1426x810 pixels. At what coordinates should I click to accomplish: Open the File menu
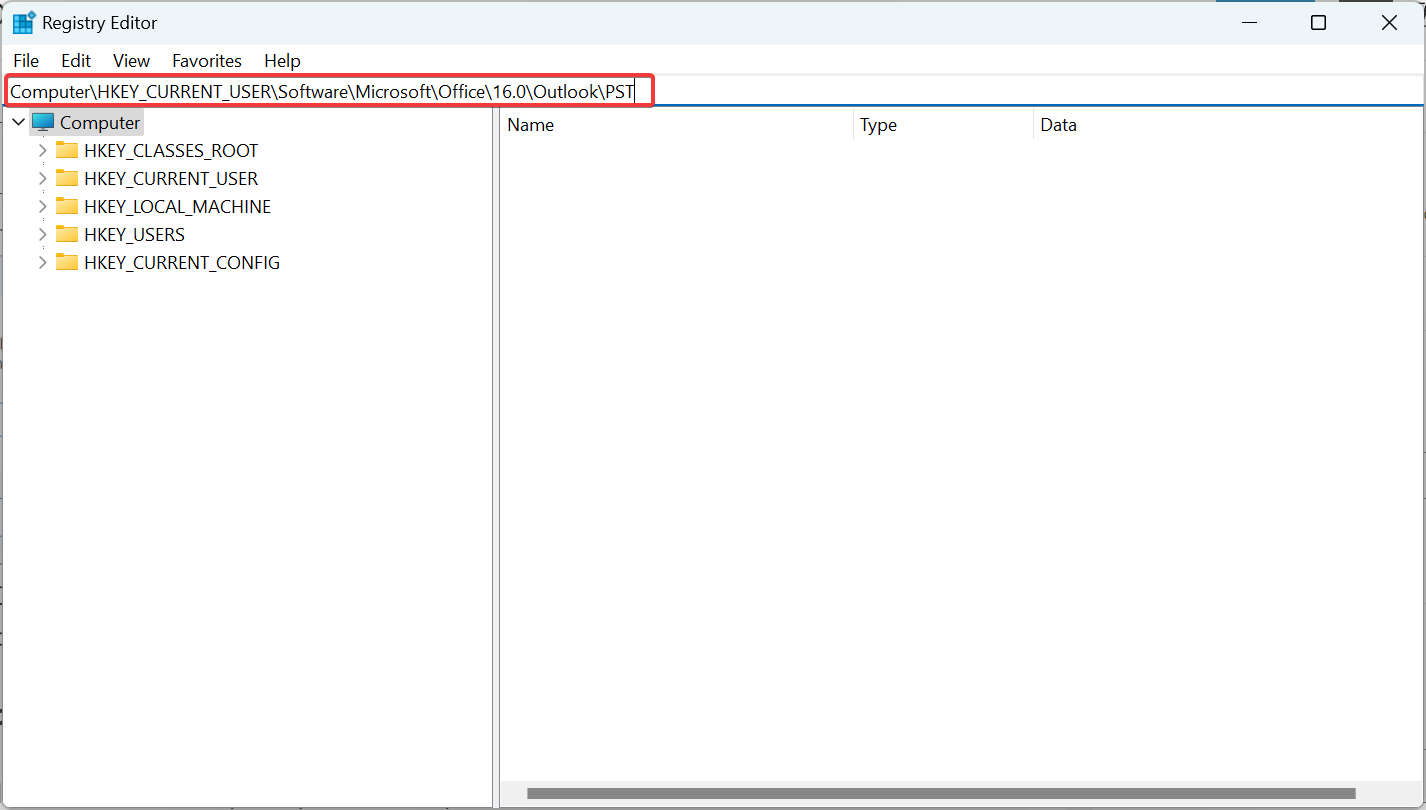coord(26,61)
